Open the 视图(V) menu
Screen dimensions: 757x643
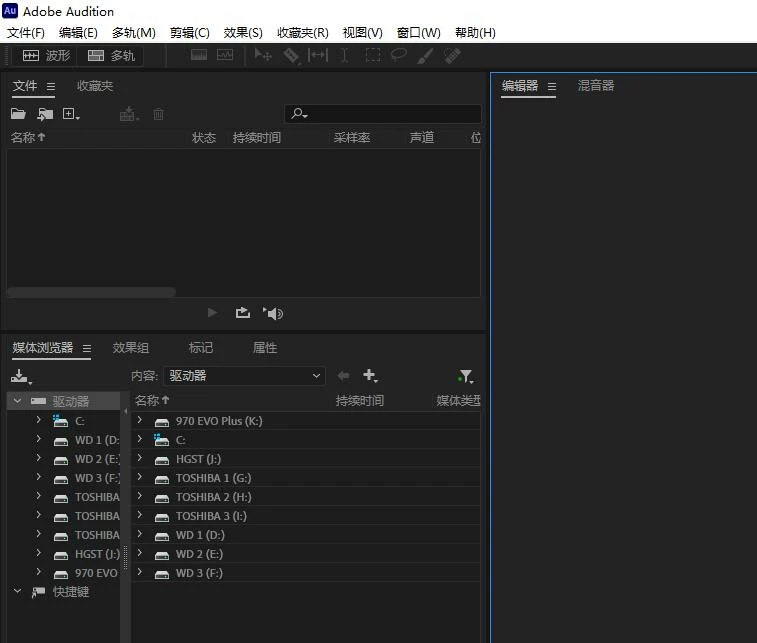click(x=363, y=33)
